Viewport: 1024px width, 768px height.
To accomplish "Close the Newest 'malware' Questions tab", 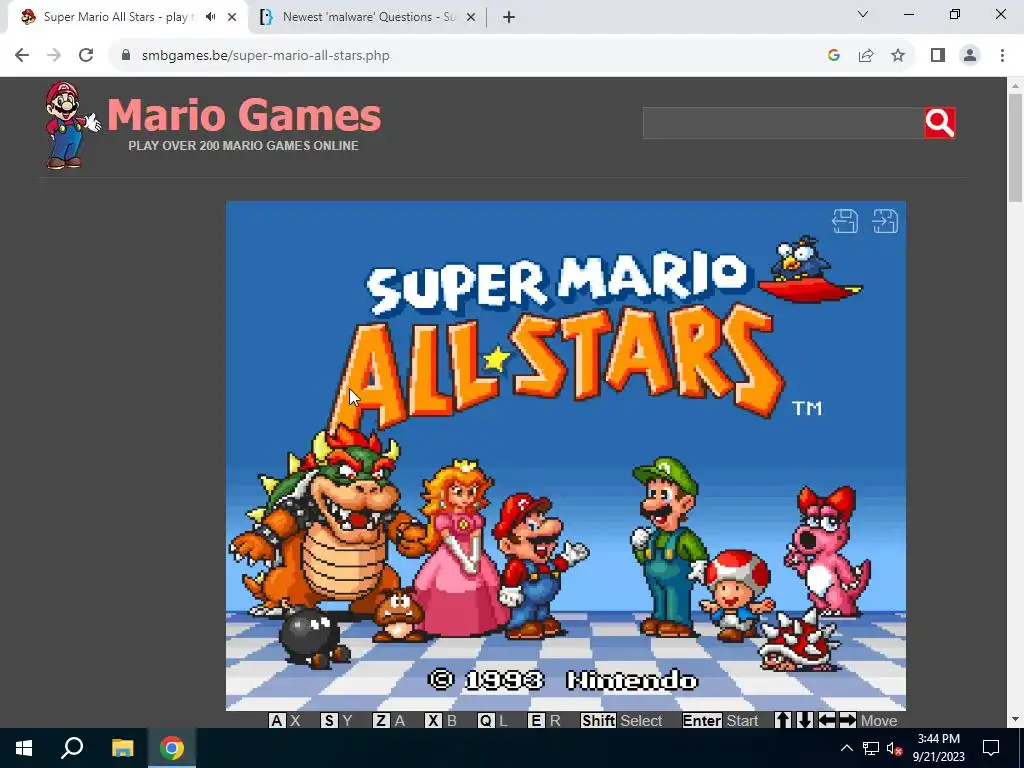I will [x=470, y=17].
